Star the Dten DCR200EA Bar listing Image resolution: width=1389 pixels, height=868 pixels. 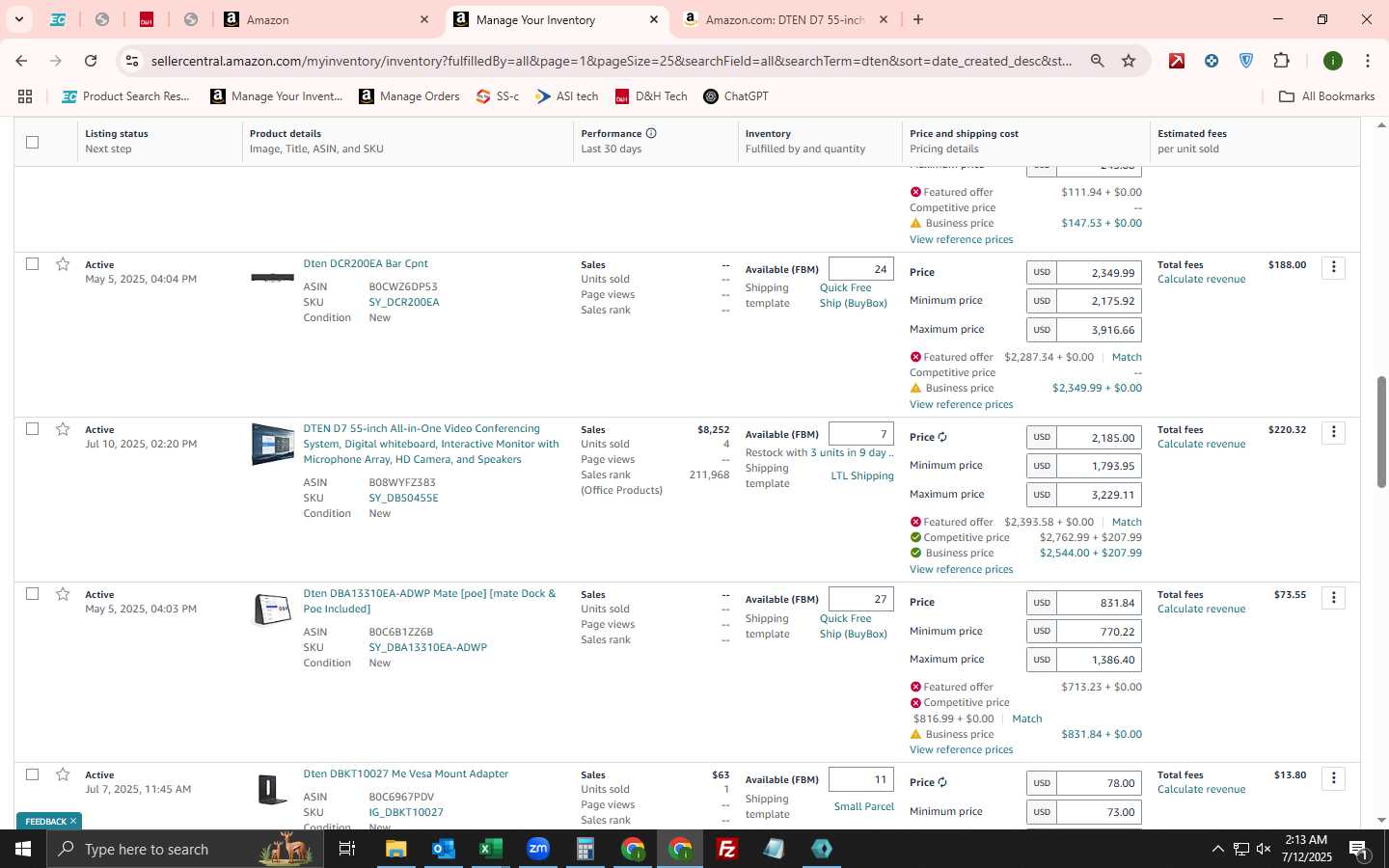[x=63, y=264]
